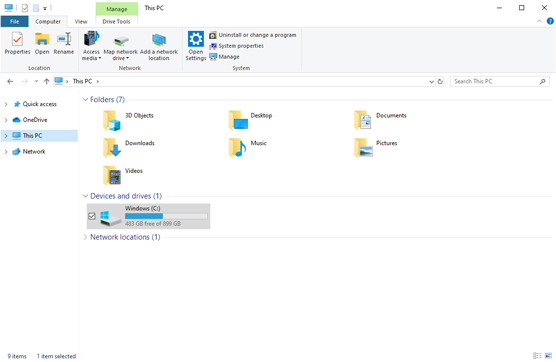Click Manage in System group
The height and width of the screenshot is (362, 556).
click(224, 57)
